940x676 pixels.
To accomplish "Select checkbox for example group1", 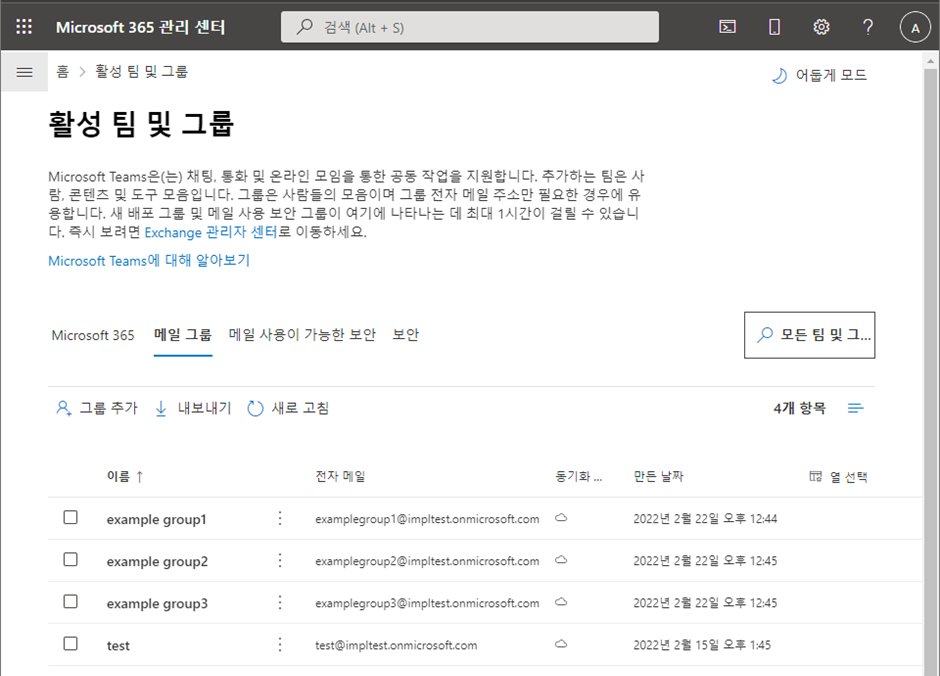I will (x=71, y=517).
